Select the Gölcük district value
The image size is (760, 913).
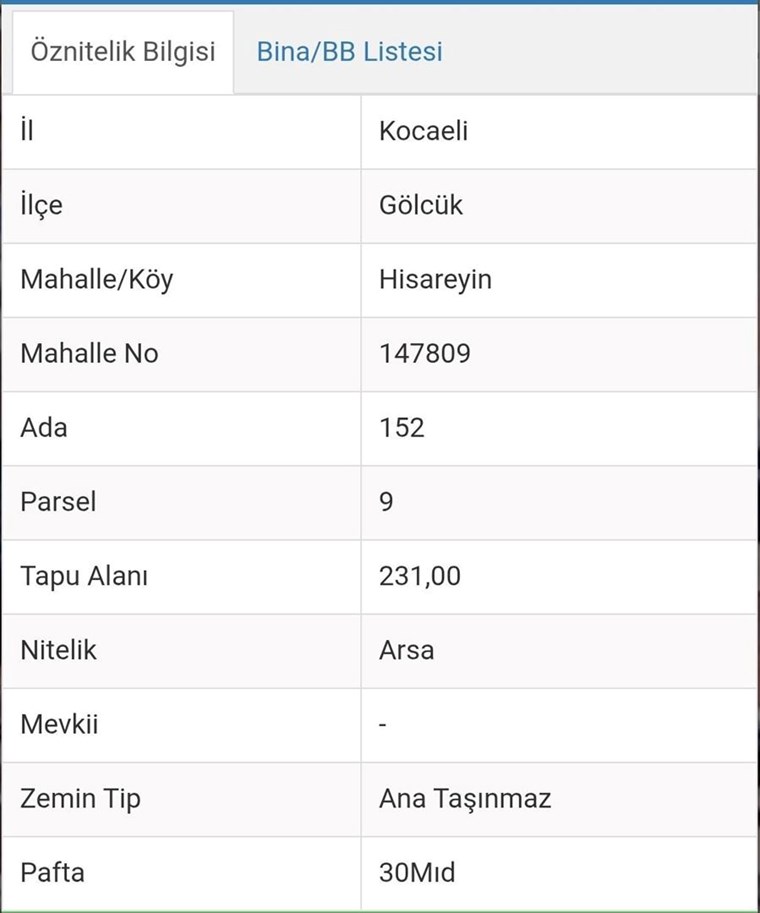(x=421, y=205)
